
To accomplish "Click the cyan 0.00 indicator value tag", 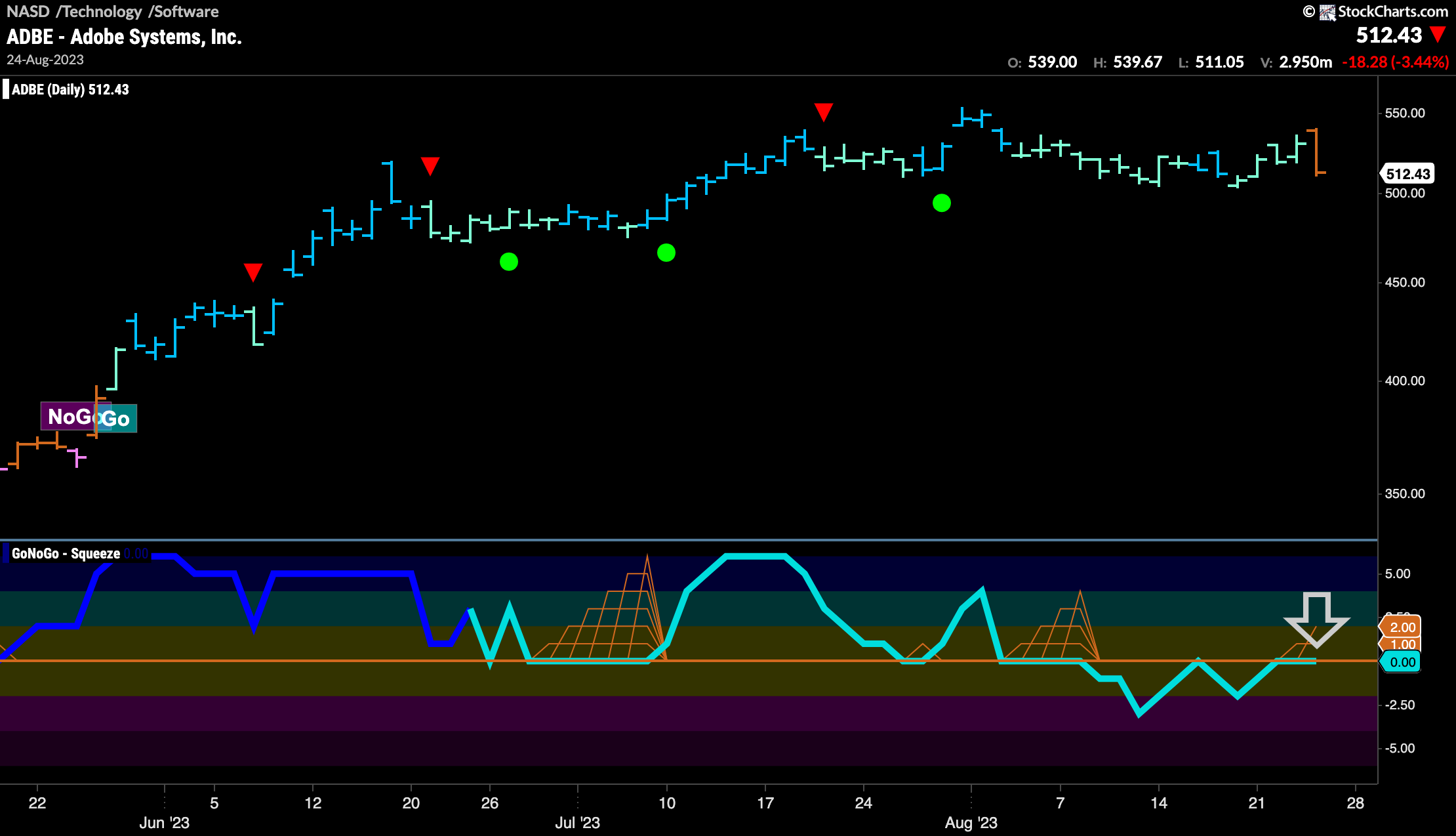I will point(1402,662).
